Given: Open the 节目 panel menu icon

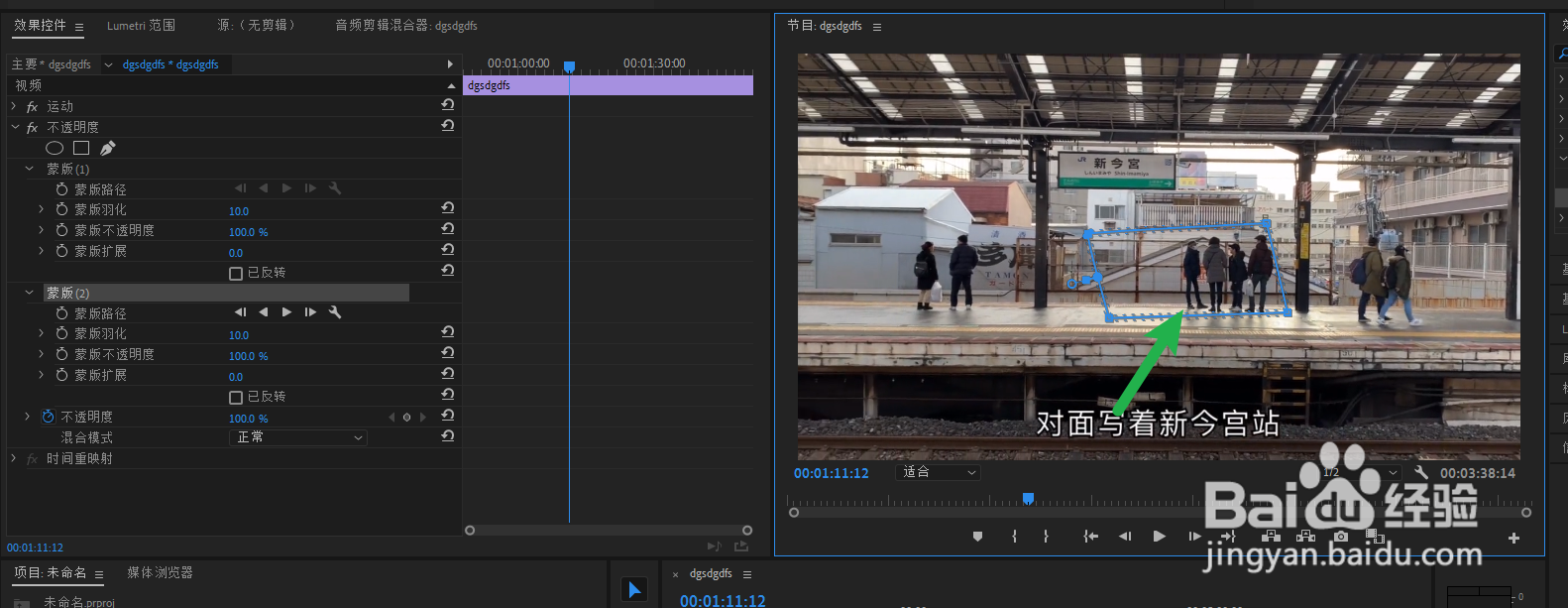Looking at the screenshot, I should click(x=877, y=27).
